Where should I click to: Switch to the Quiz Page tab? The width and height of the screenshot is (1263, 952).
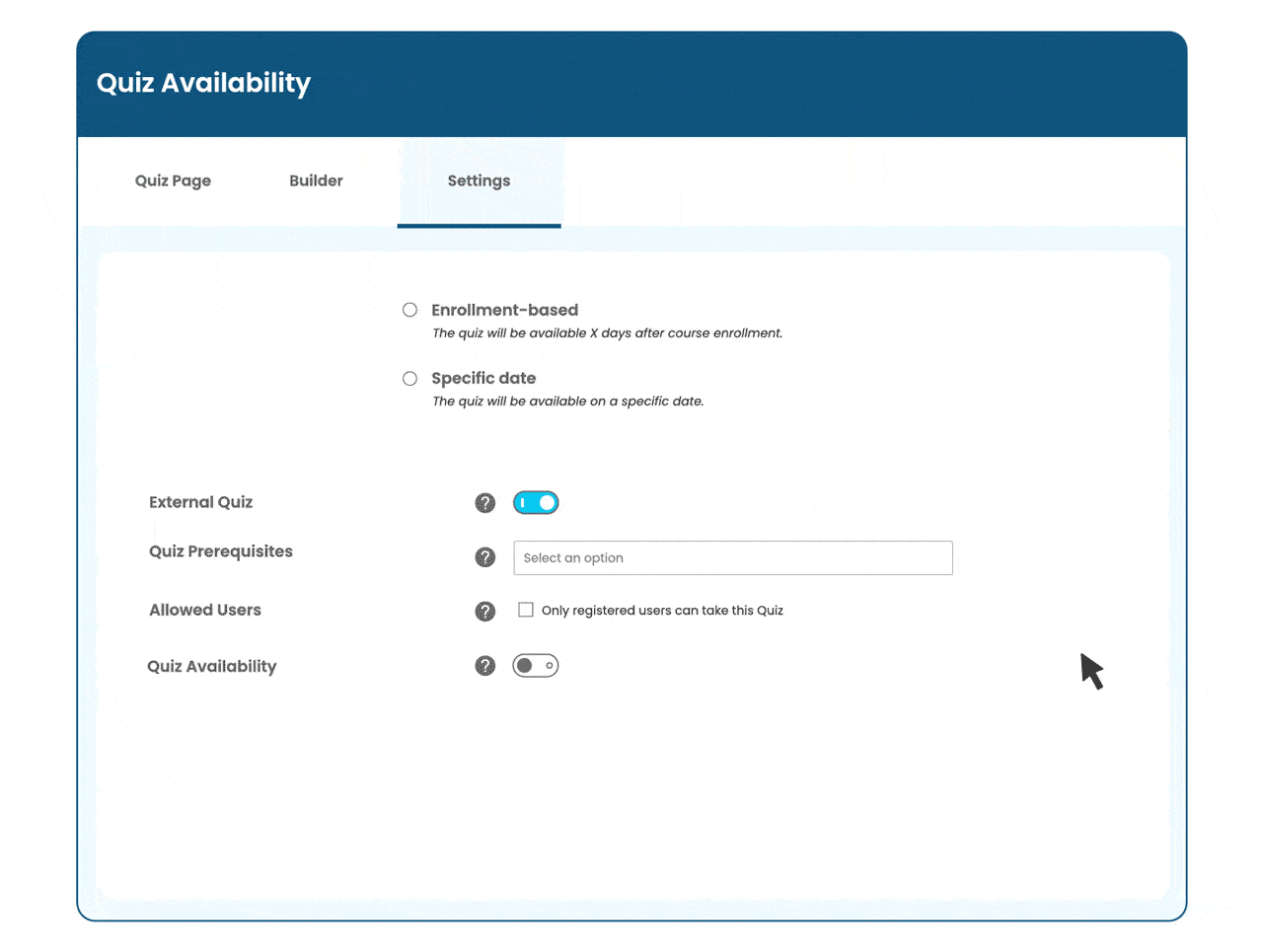click(173, 181)
